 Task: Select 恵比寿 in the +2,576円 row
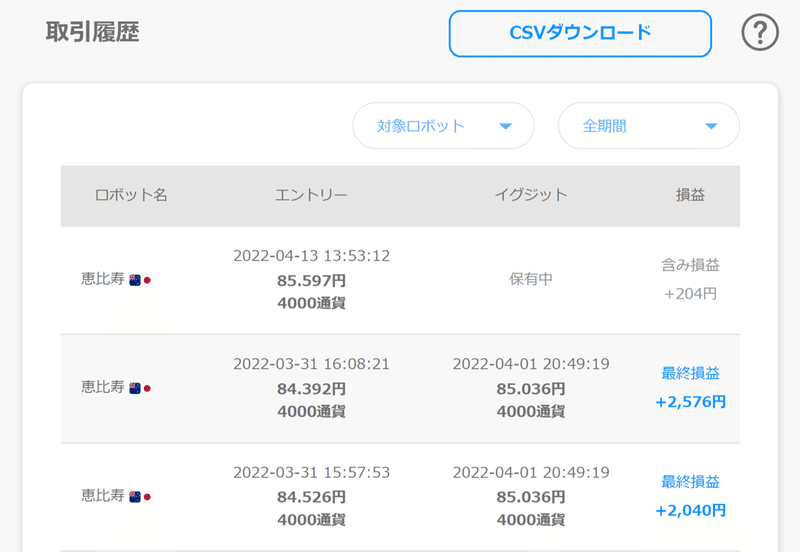click(x=103, y=387)
